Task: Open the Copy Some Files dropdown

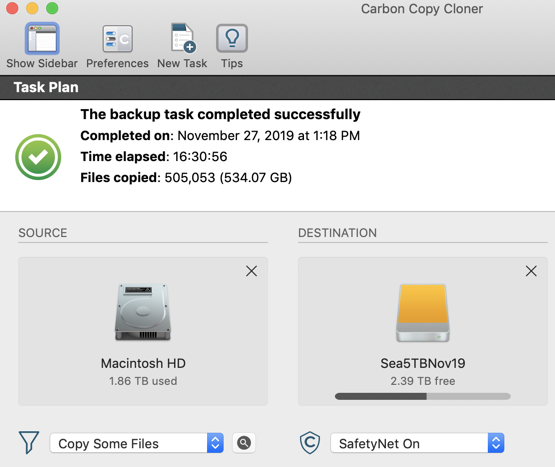Action: pos(137,443)
